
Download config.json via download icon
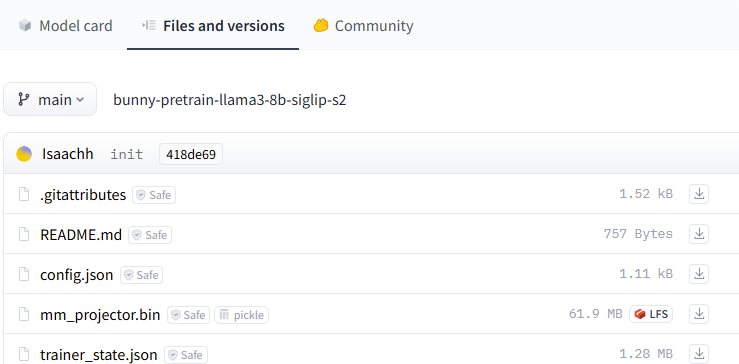(x=699, y=273)
